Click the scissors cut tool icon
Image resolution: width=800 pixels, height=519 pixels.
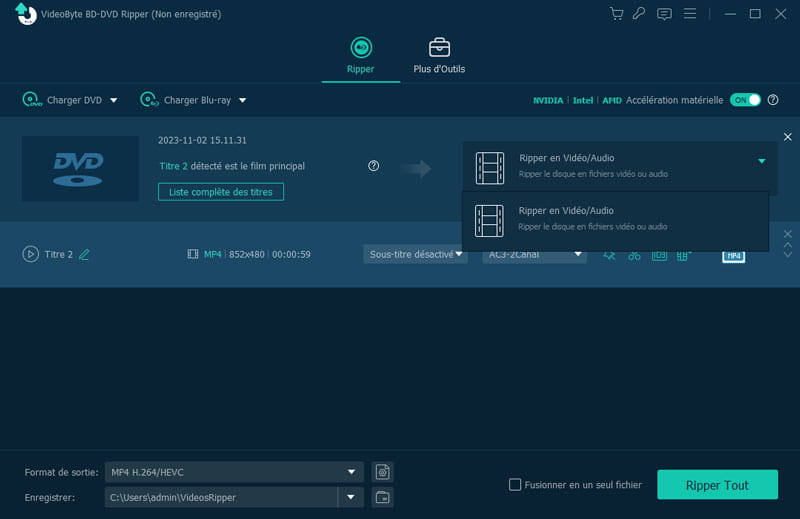634,255
